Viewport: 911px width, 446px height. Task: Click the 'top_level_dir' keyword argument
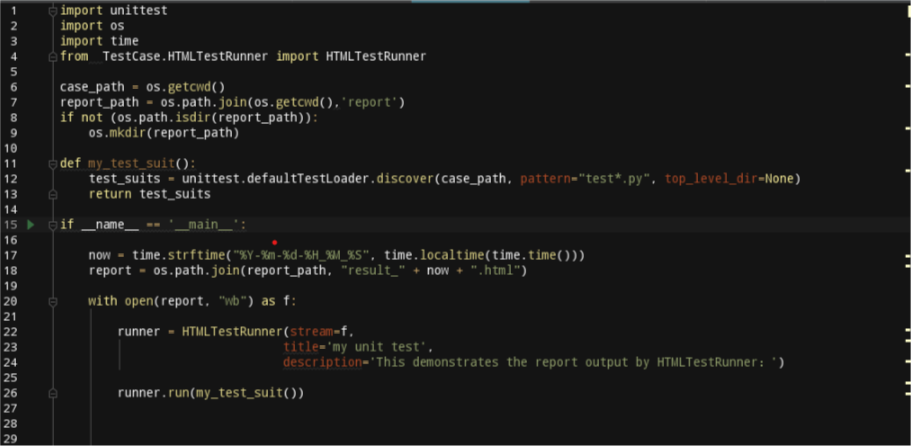tap(711, 178)
